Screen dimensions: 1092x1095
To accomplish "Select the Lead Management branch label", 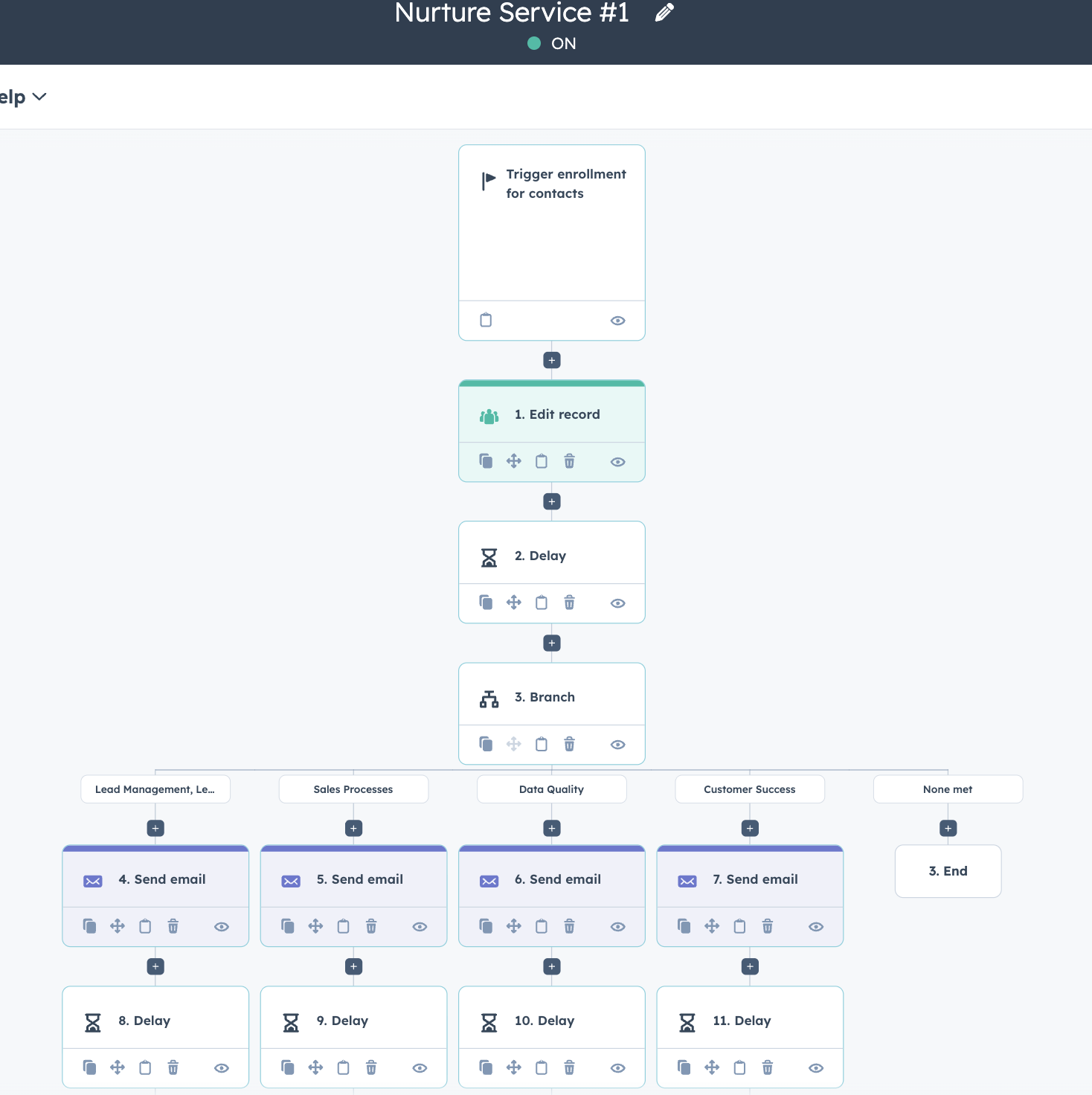I will tap(155, 789).
